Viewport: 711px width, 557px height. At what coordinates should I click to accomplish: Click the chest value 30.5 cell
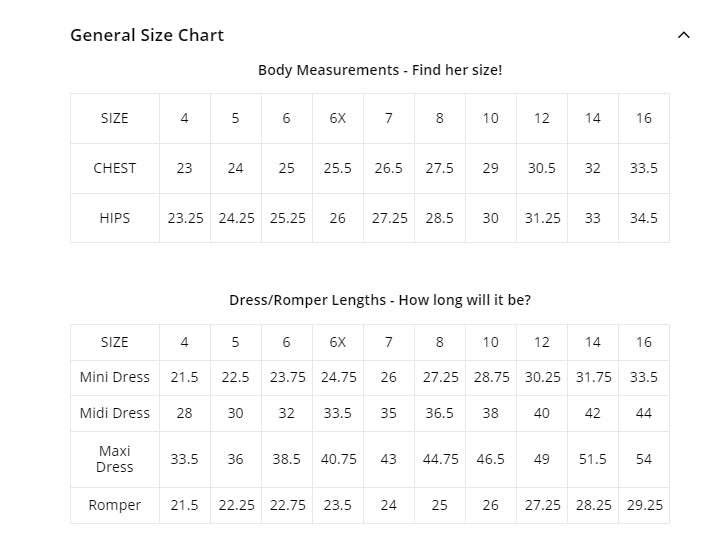coord(542,168)
